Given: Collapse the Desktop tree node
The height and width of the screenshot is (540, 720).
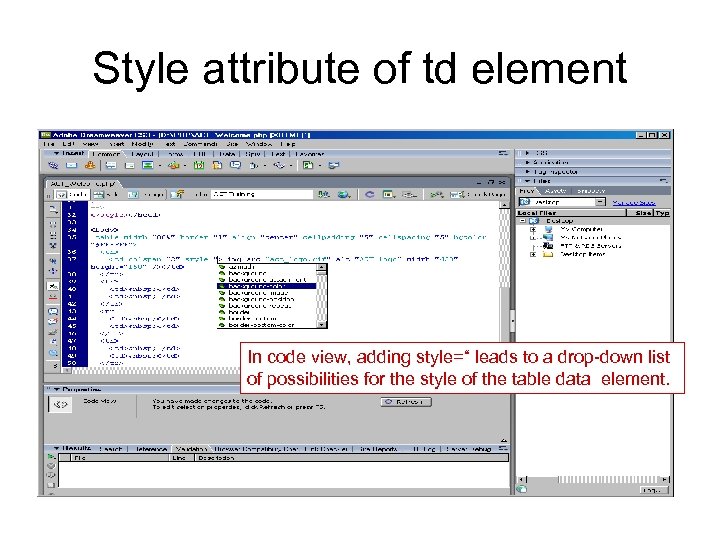Looking at the screenshot, I should pos(523,221).
